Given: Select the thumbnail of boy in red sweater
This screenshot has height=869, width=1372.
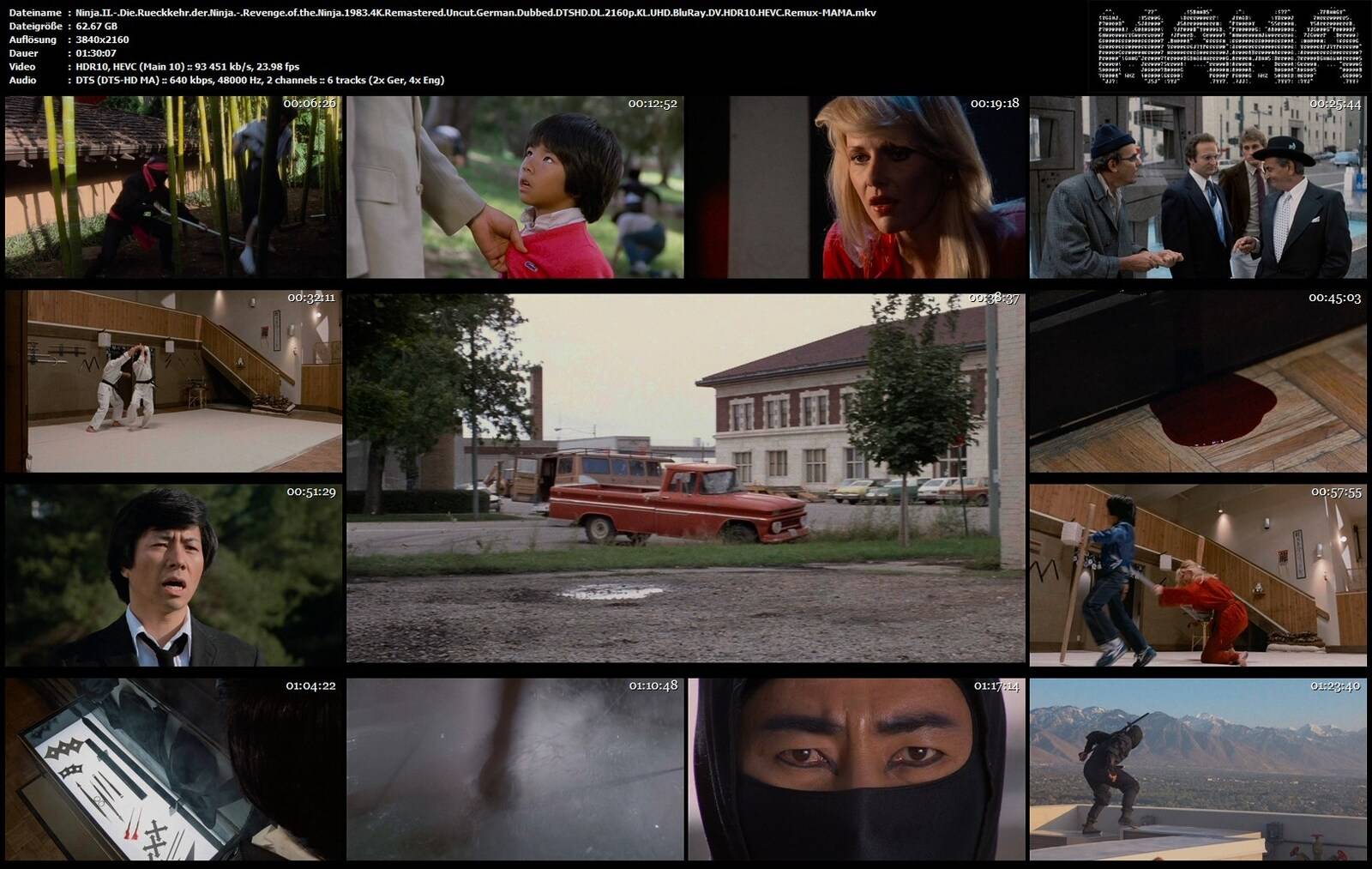Looking at the screenshot, I should point(515,187).
